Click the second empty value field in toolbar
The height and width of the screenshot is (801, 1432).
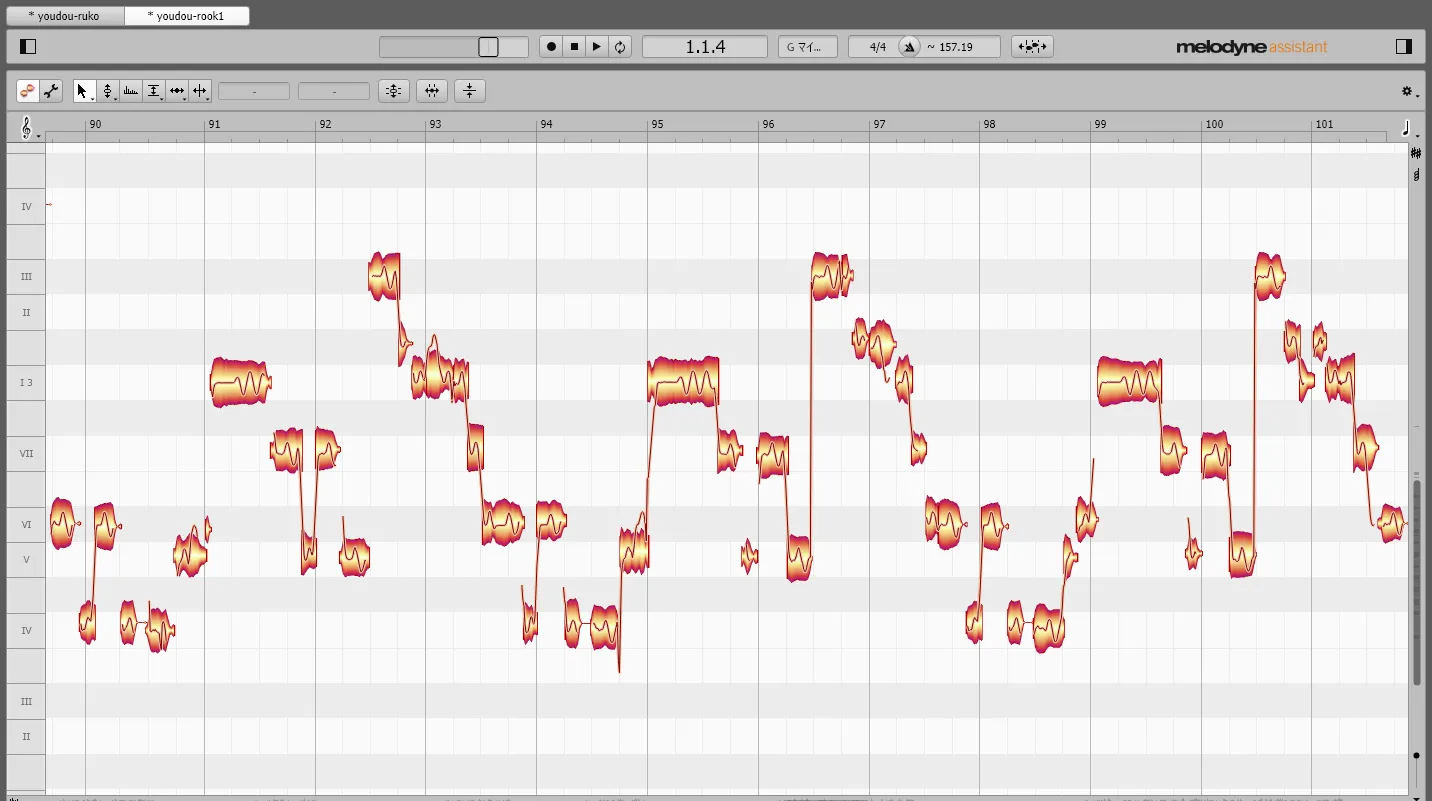pos(334,91)
